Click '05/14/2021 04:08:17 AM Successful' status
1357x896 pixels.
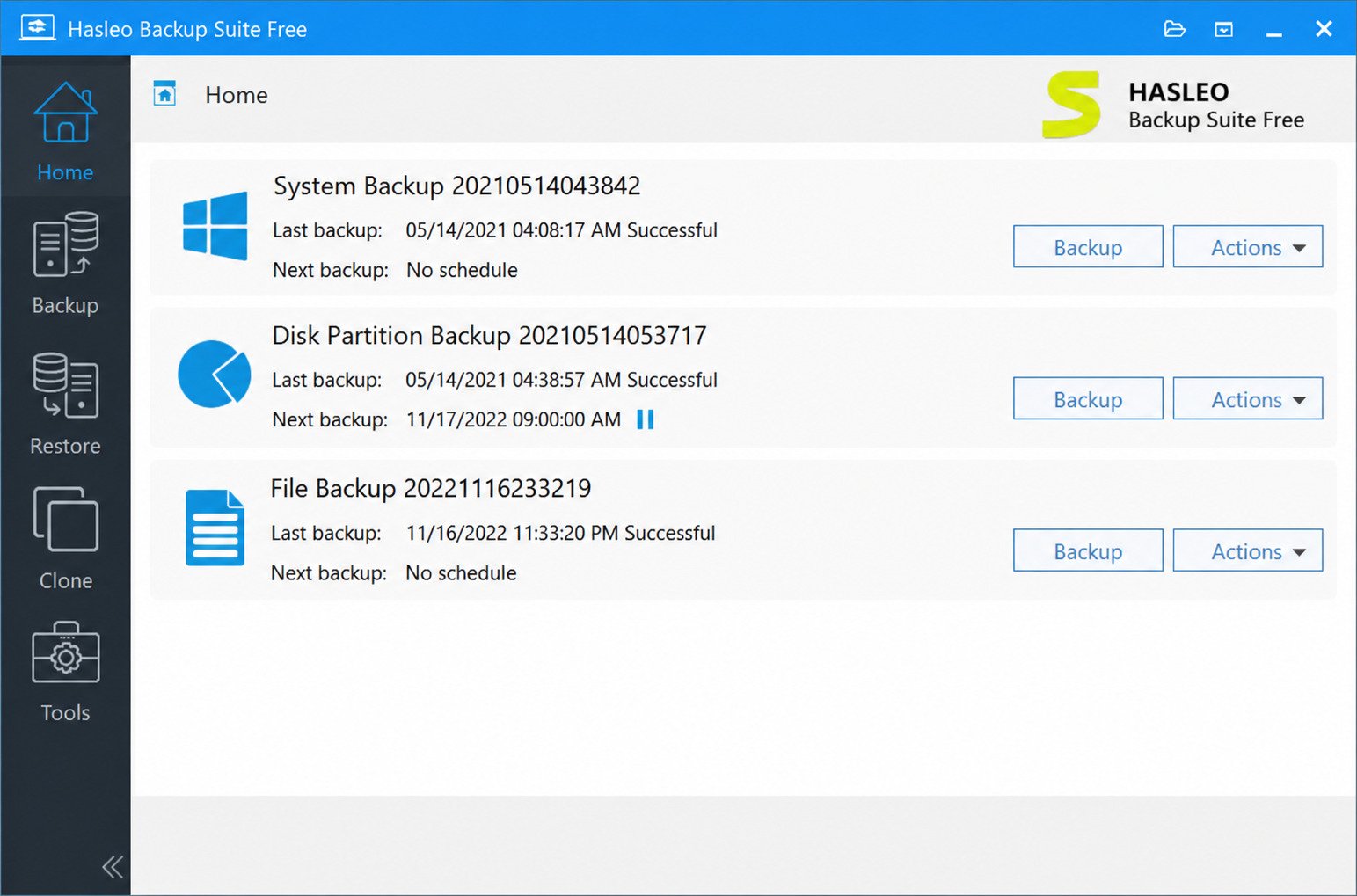click(x=561, y=230)
